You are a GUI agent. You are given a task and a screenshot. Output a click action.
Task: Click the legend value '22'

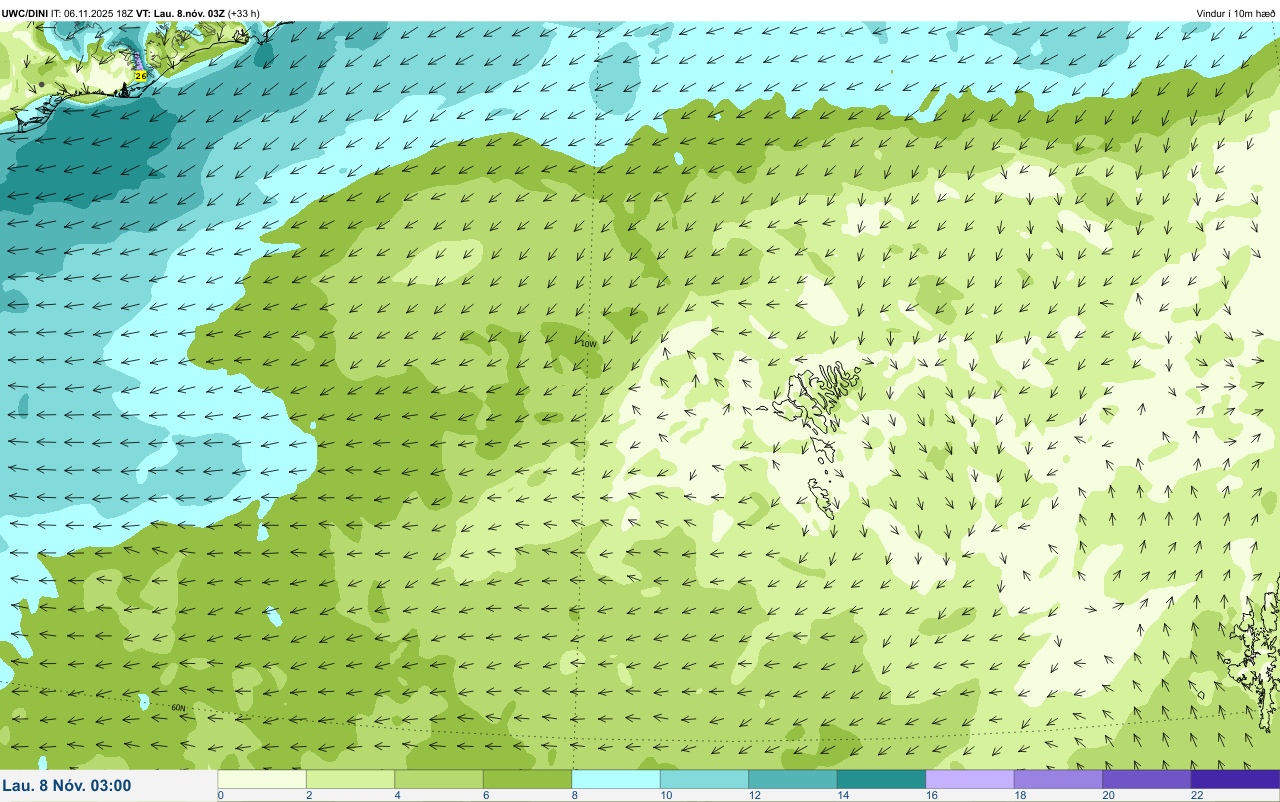pos(1196,795)
